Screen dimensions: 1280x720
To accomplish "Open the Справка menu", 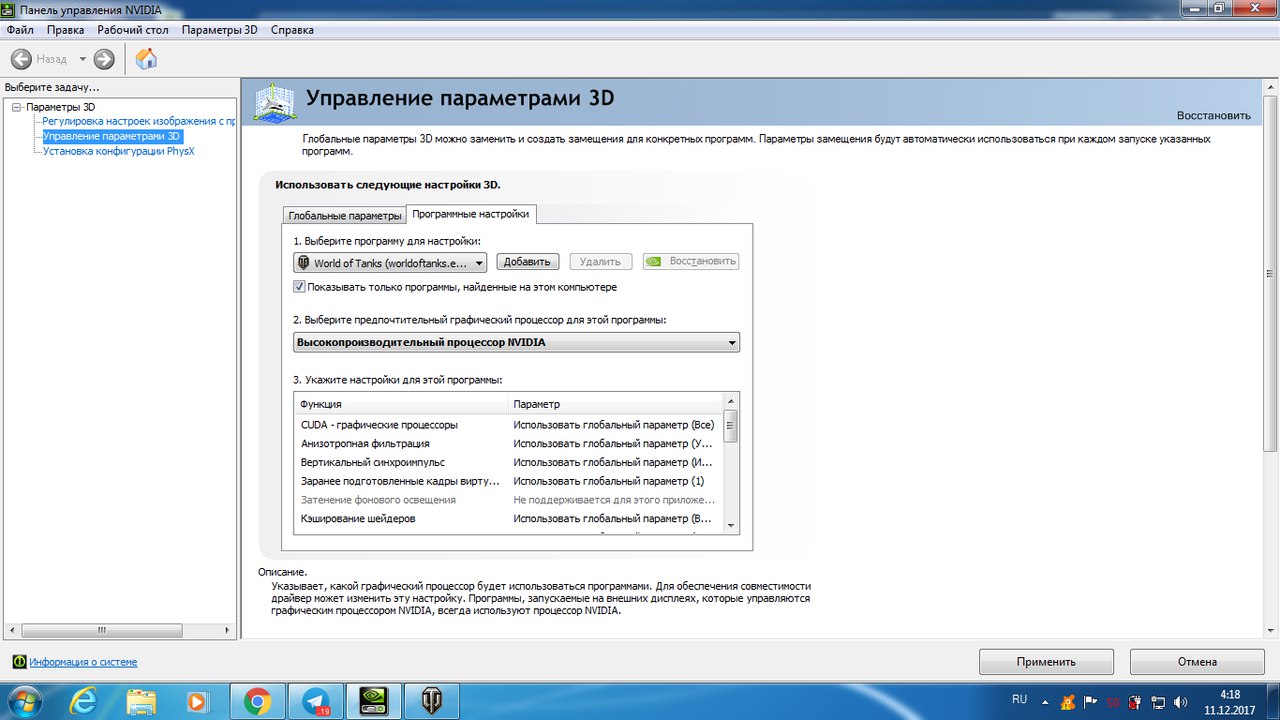I will point(292,30).
